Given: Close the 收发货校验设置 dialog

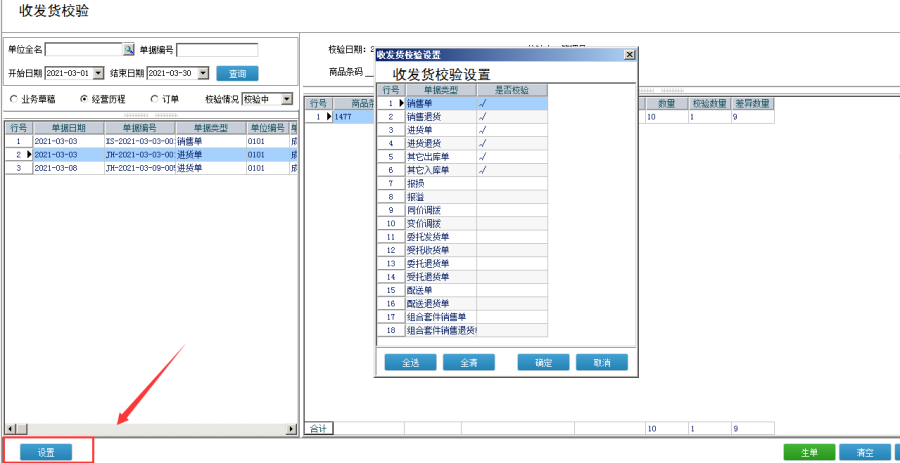Looking at the screenshot, I should pyautogui.click(x=629, y=54).
